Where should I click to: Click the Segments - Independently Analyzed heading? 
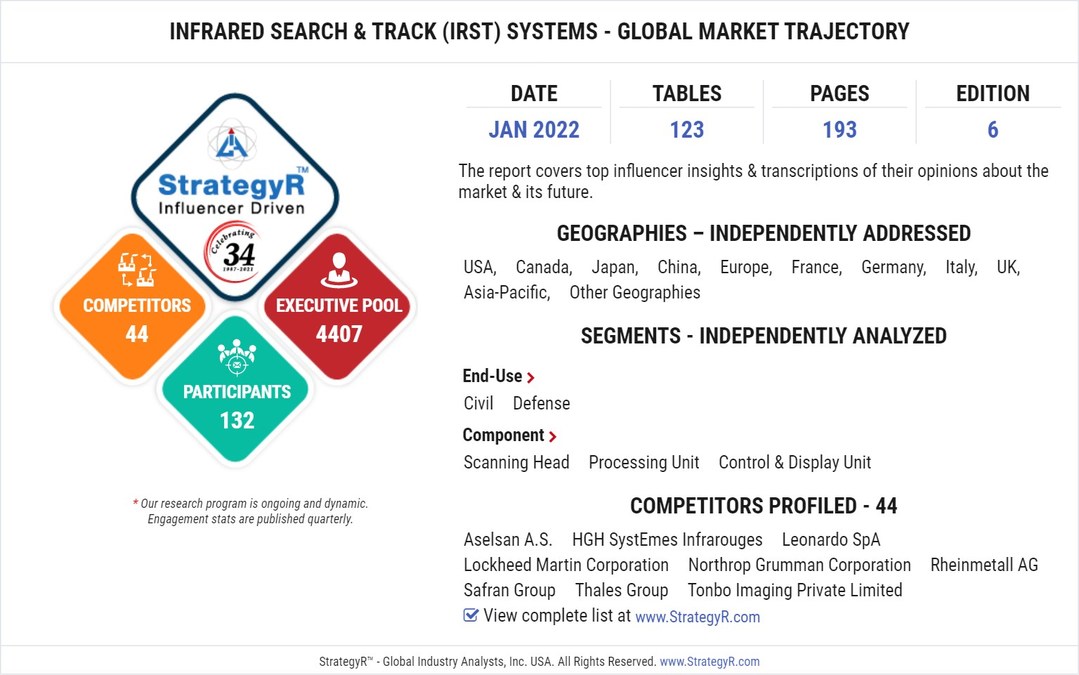click(x=764, y=336)
